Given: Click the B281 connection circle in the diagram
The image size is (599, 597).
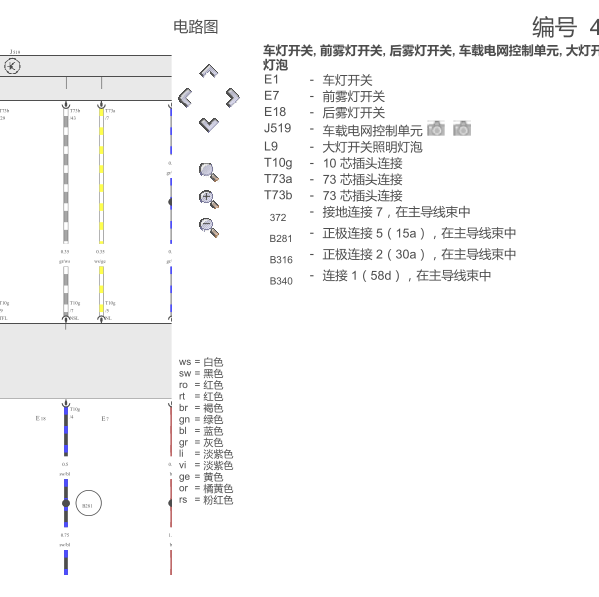Looking at the screenshot, I should click(89, 503).
